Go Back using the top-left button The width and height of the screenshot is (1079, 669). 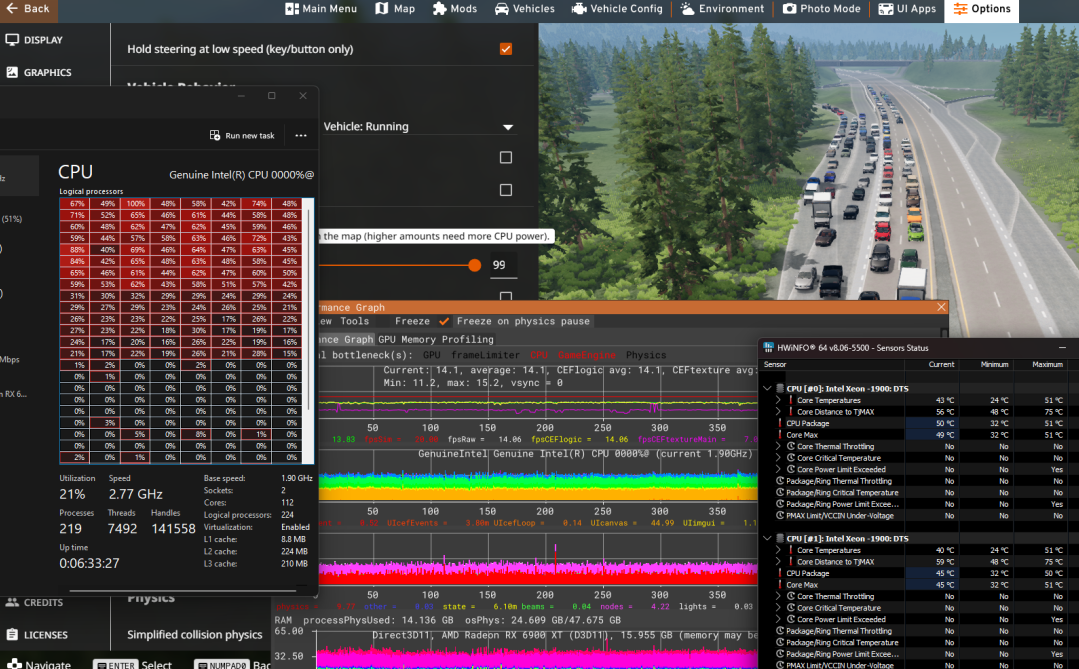point(28,9)
